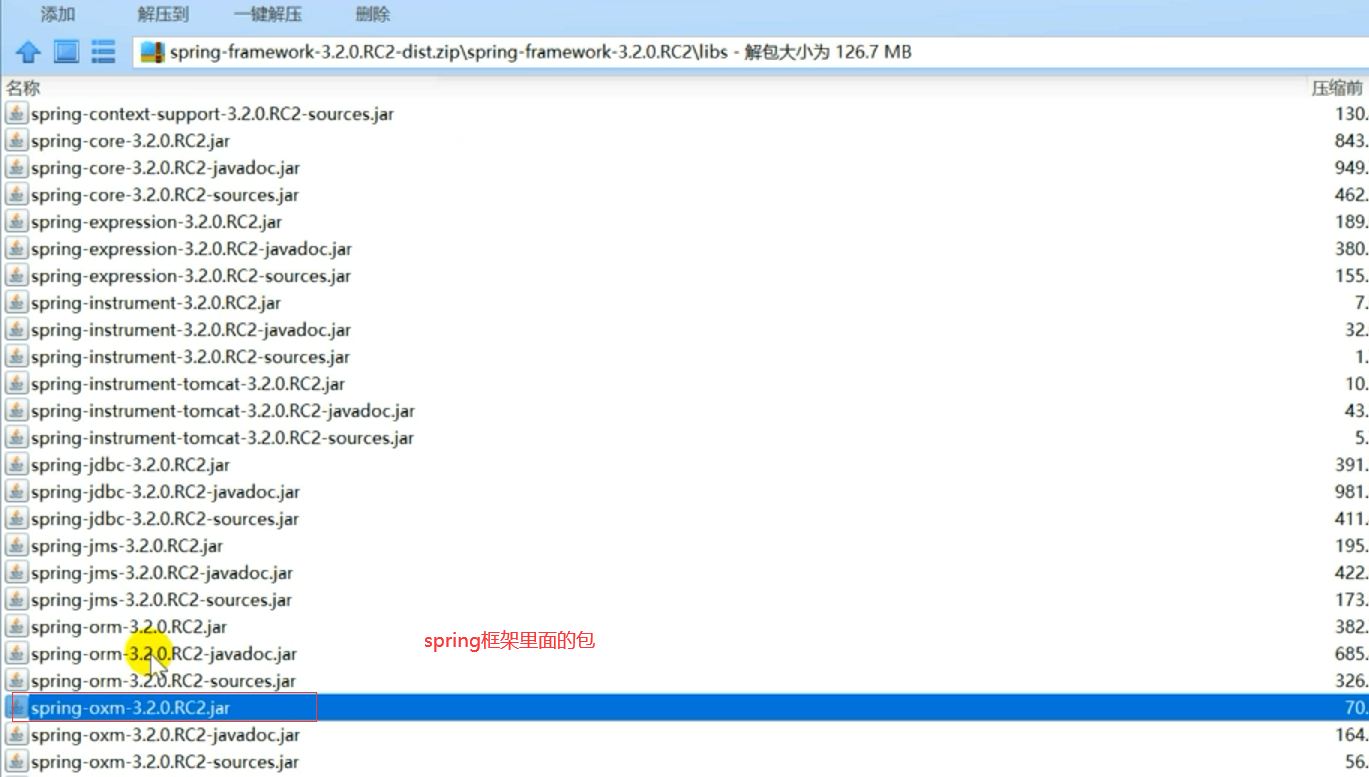This screenshot has width=1369, height=777.
Task: Click the blue square view icon beside the up arrow
Action: click(x=66, y=52)
